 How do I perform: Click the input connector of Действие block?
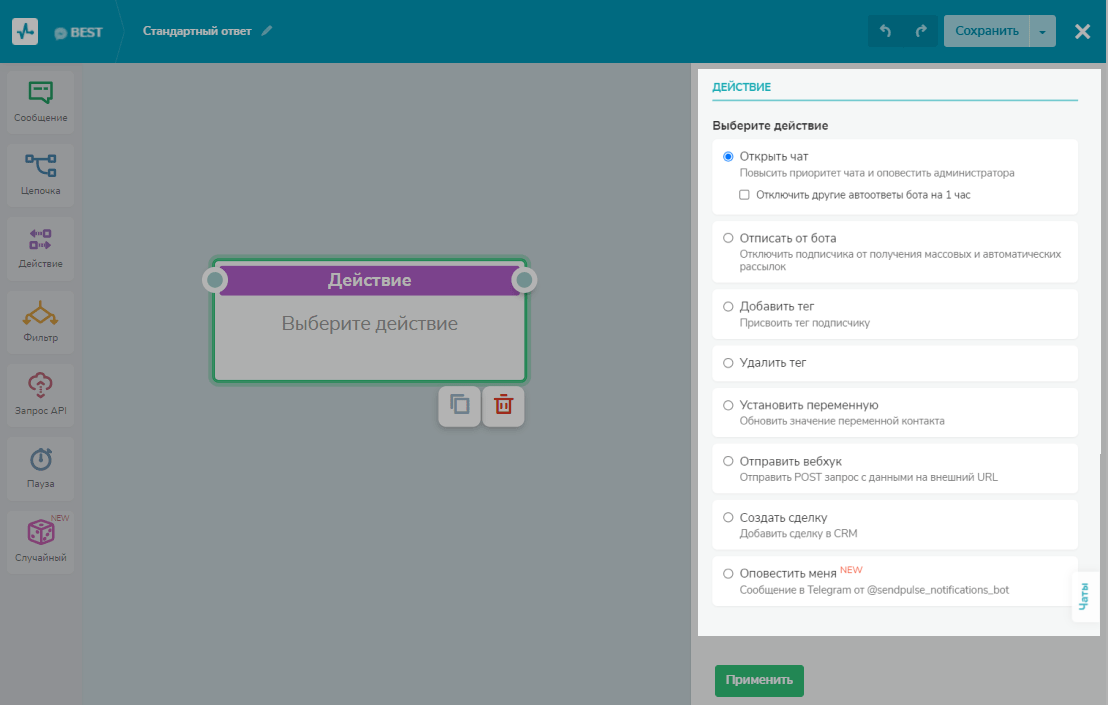(215, 280)
